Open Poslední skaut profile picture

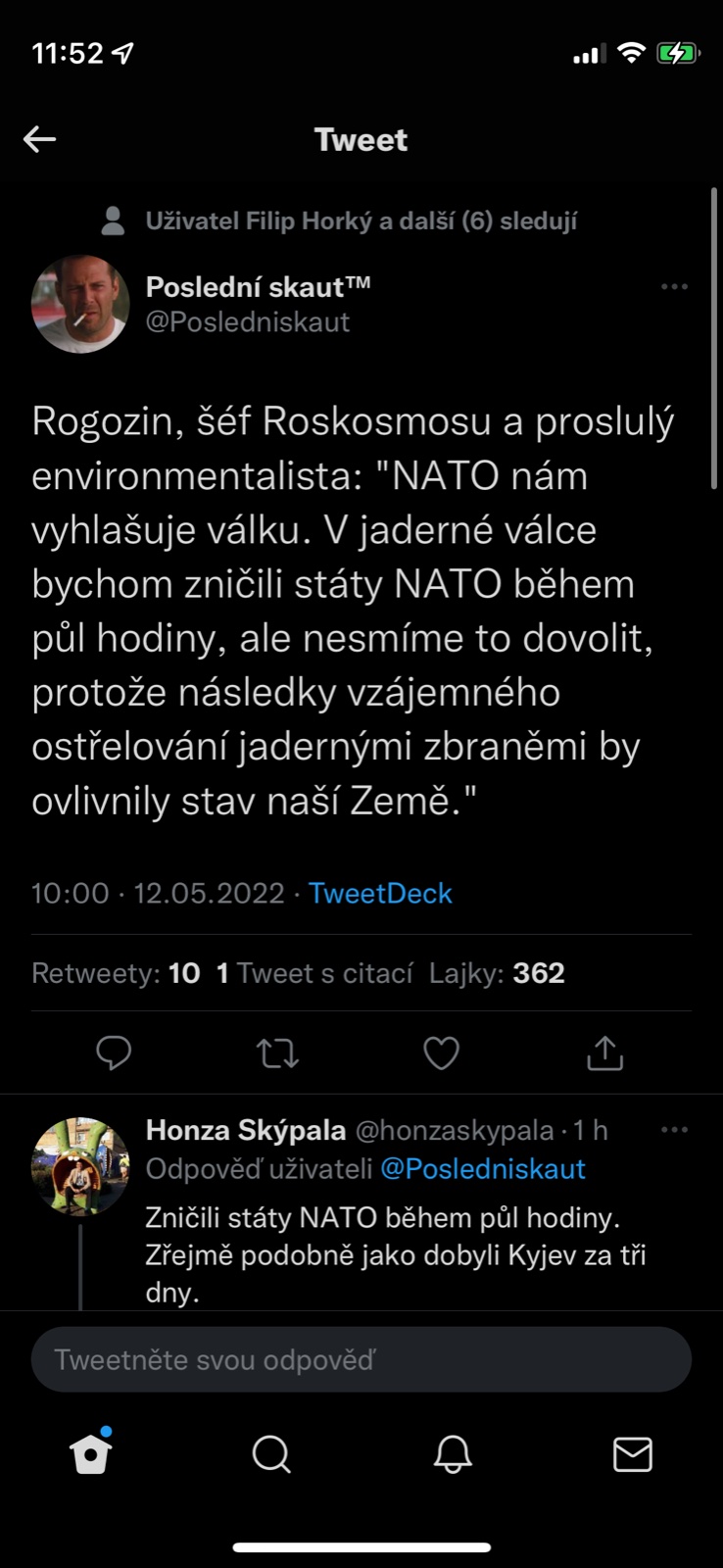(80, 304)
